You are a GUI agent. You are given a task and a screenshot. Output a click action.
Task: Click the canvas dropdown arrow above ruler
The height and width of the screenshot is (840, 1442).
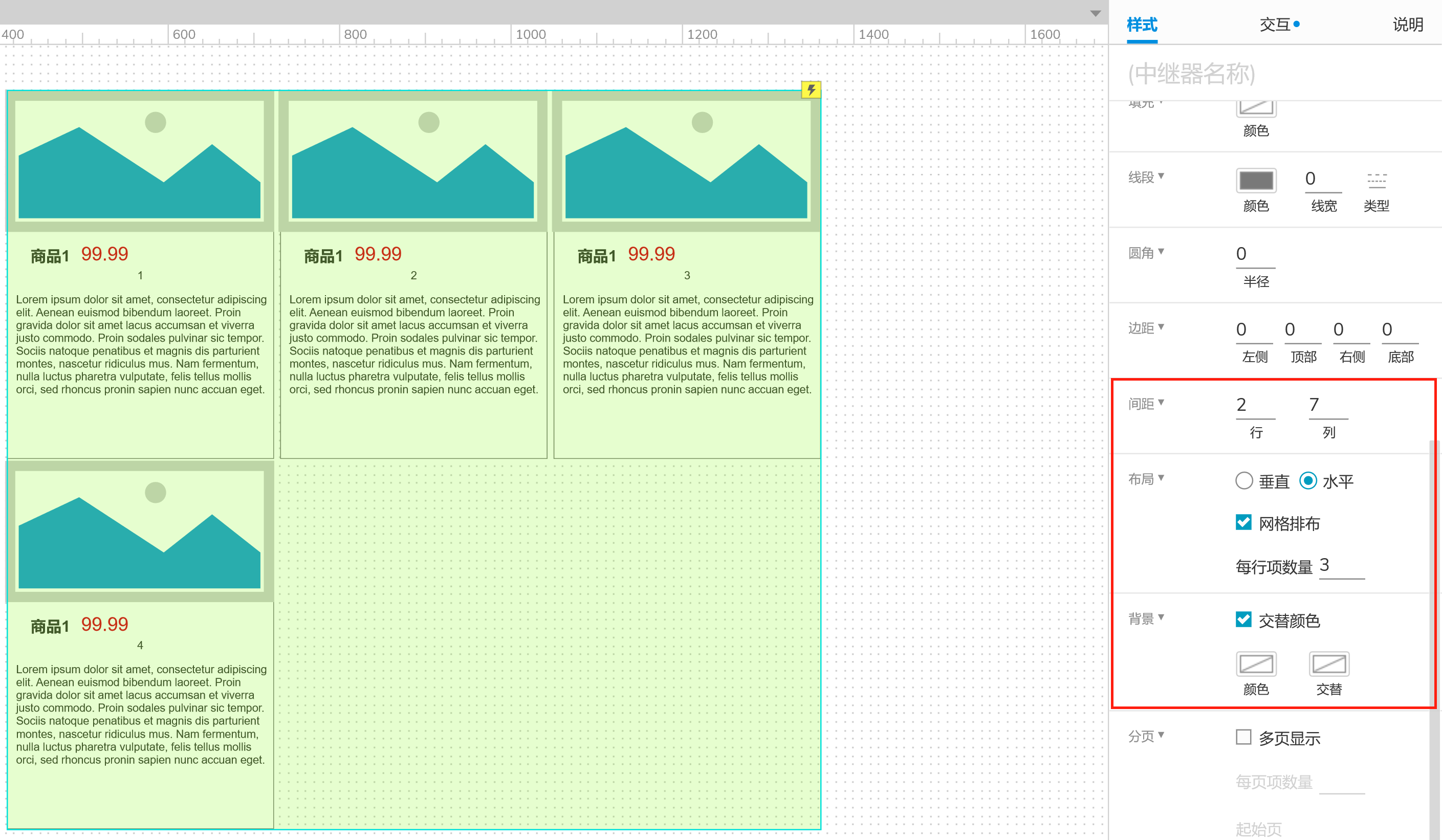click(1095, 13)
